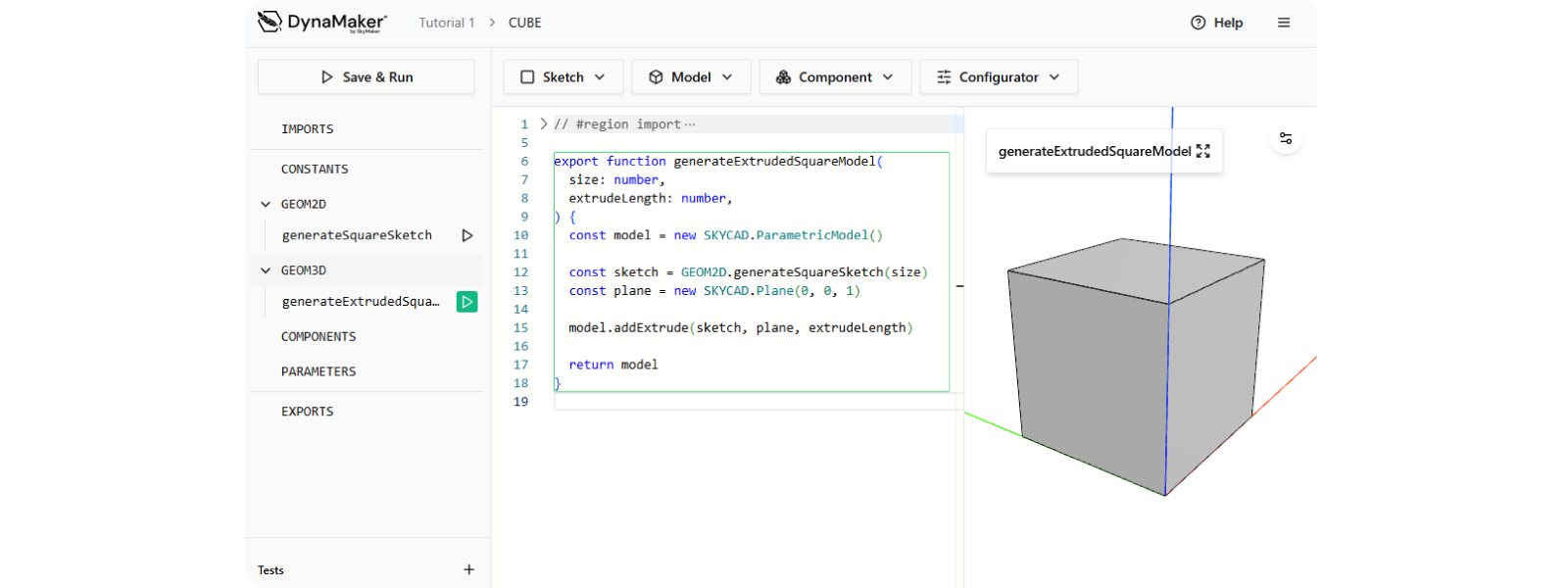Click the Help question mark icon

1198,23
